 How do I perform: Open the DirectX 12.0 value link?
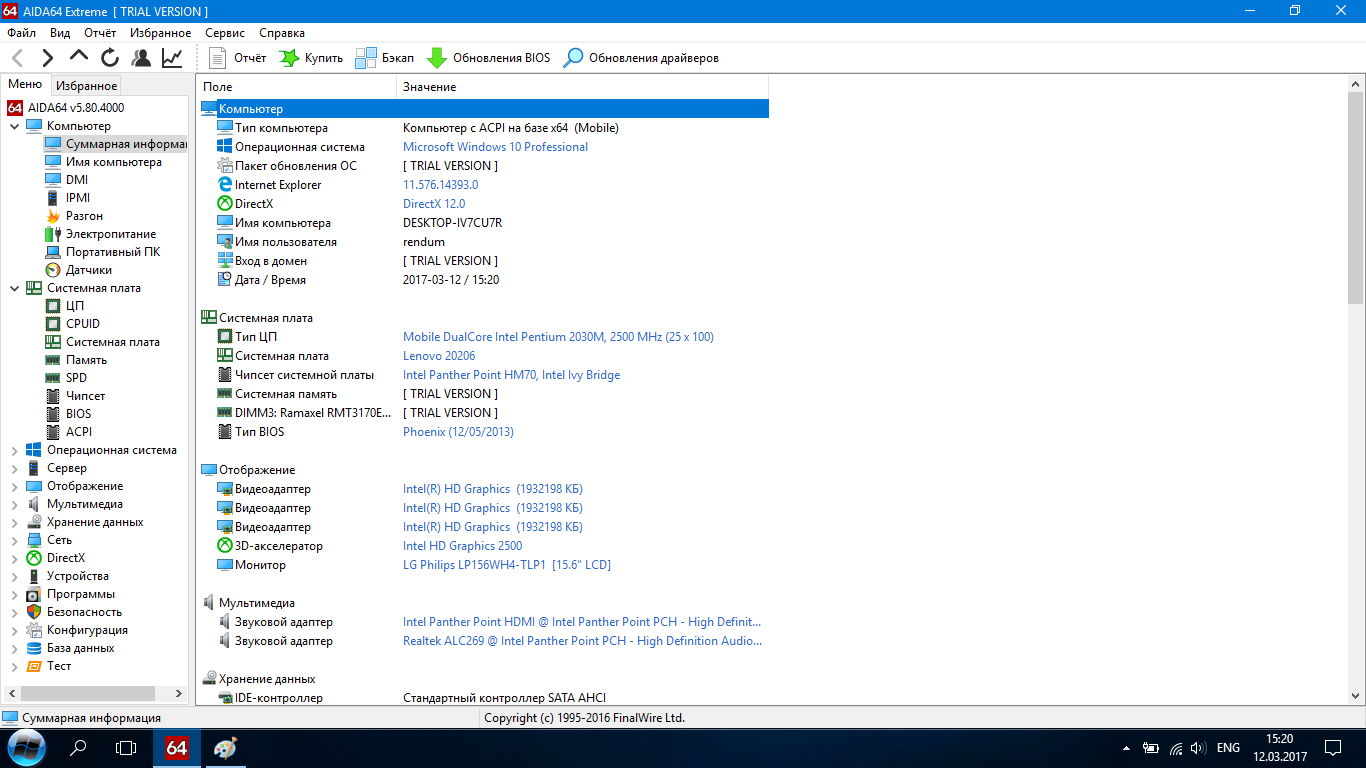click(434, 204)
